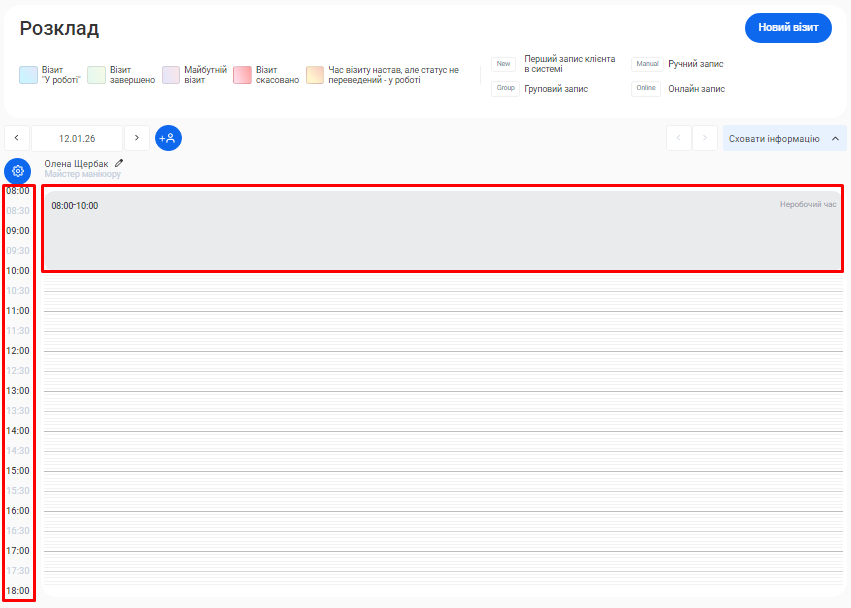The width and height of the screenshot is (851, 608).
Task: Collapse legend via Сховати інформацію chevron
Action: coord(835,139)
